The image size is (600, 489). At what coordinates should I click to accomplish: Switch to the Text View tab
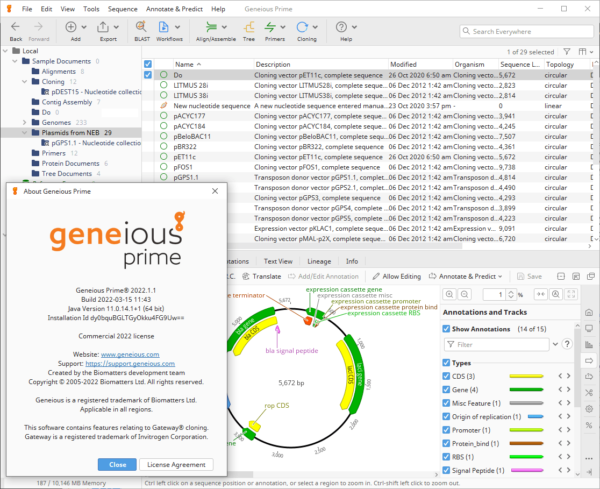pos(278,261)
